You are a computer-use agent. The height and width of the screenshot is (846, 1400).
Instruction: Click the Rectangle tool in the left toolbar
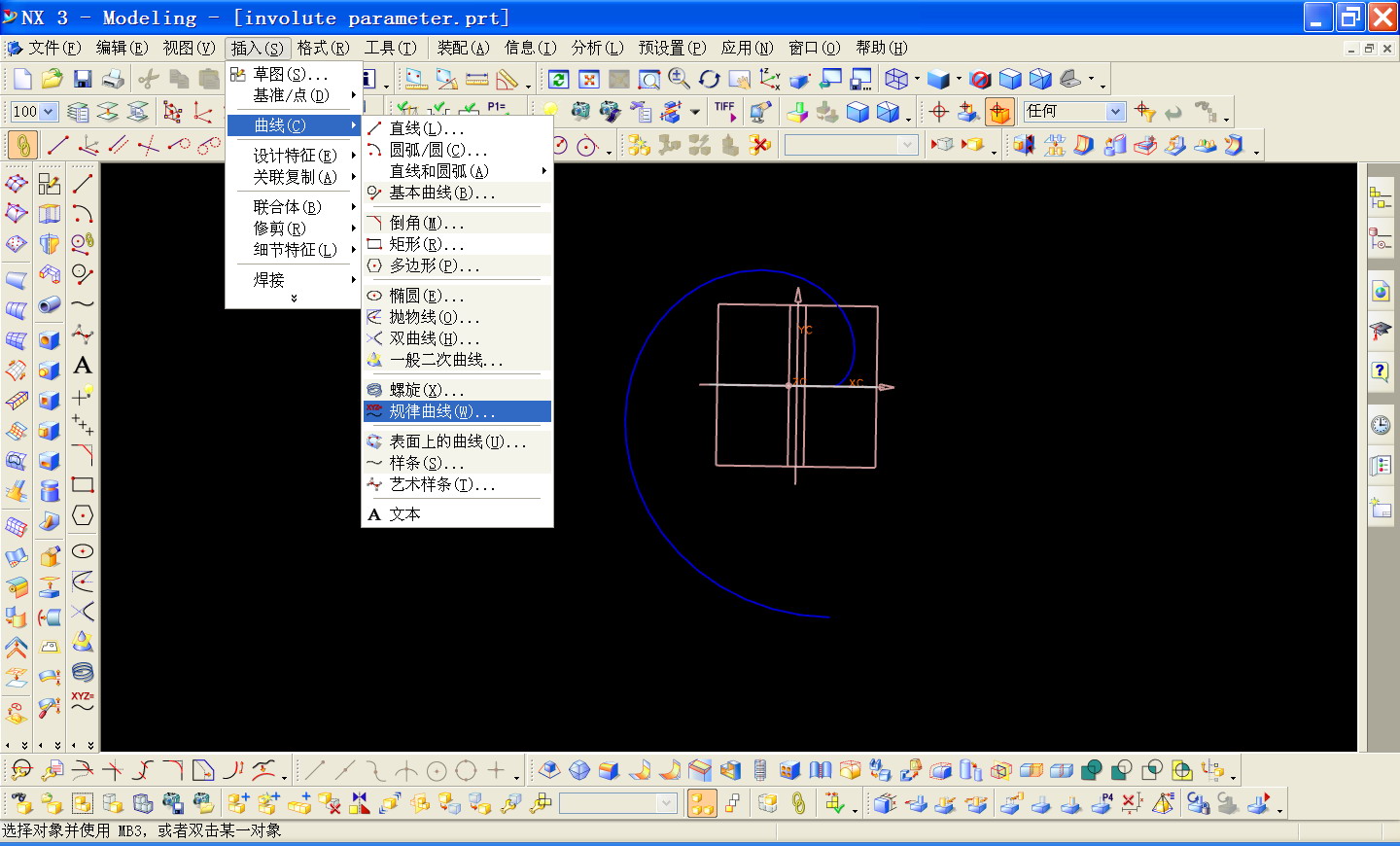pyautogui.click(x=83, y=484)
